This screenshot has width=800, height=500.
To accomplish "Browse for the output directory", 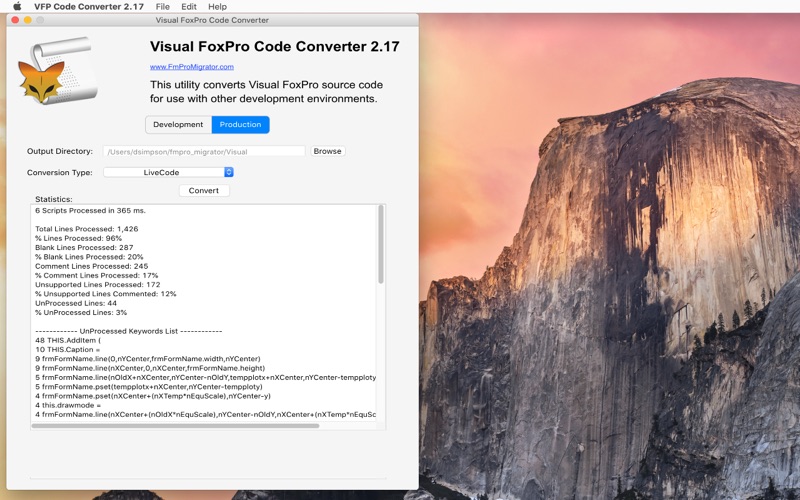I will point(328,151).
